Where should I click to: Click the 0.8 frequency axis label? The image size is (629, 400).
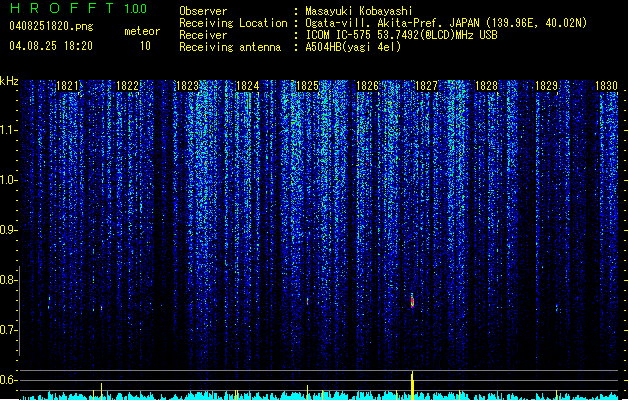8,280
